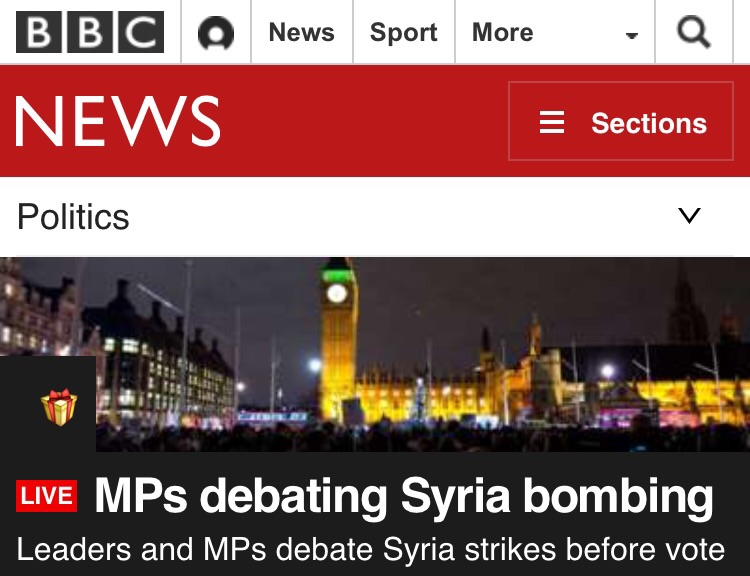Click 'Leaders and MPs debate Syria strikes' summary

(x=371, y=550)
